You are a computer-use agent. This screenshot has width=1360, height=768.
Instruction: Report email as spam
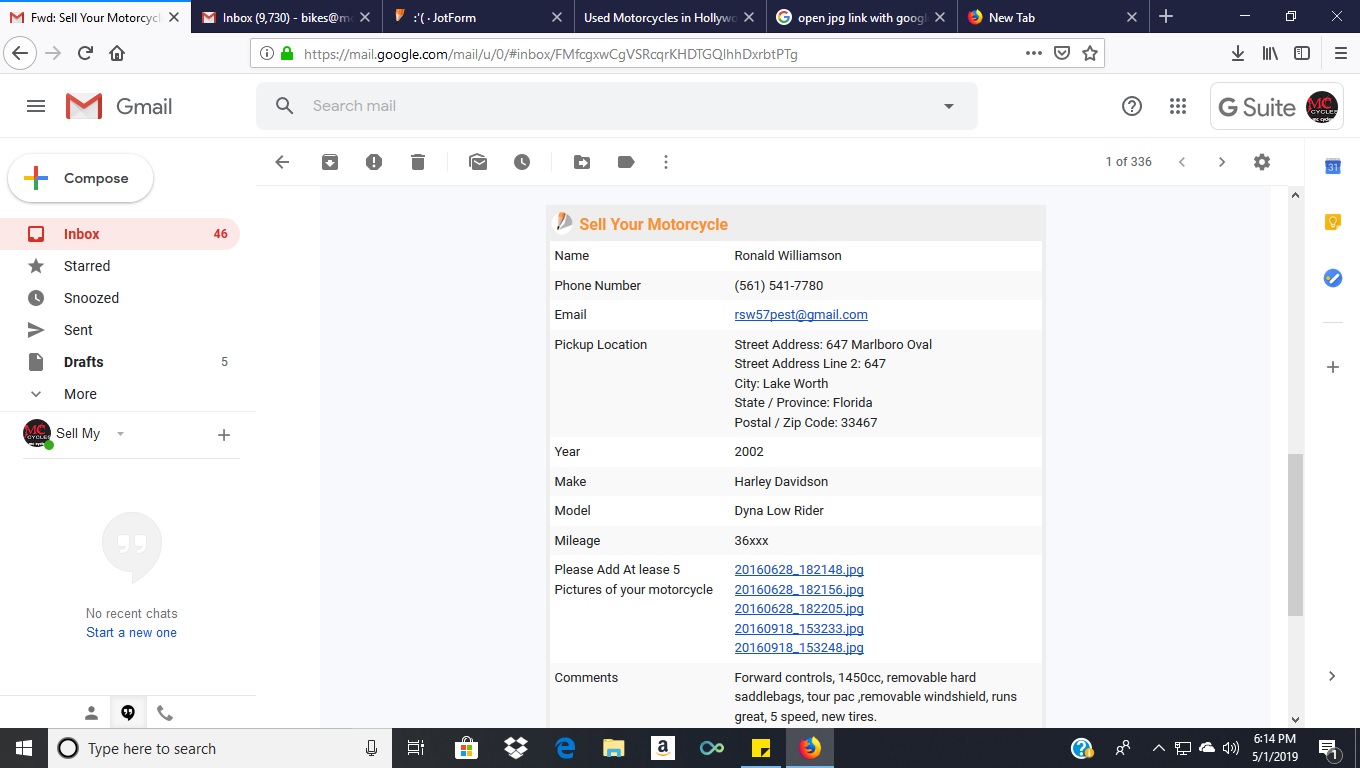(x=374, y=162)
